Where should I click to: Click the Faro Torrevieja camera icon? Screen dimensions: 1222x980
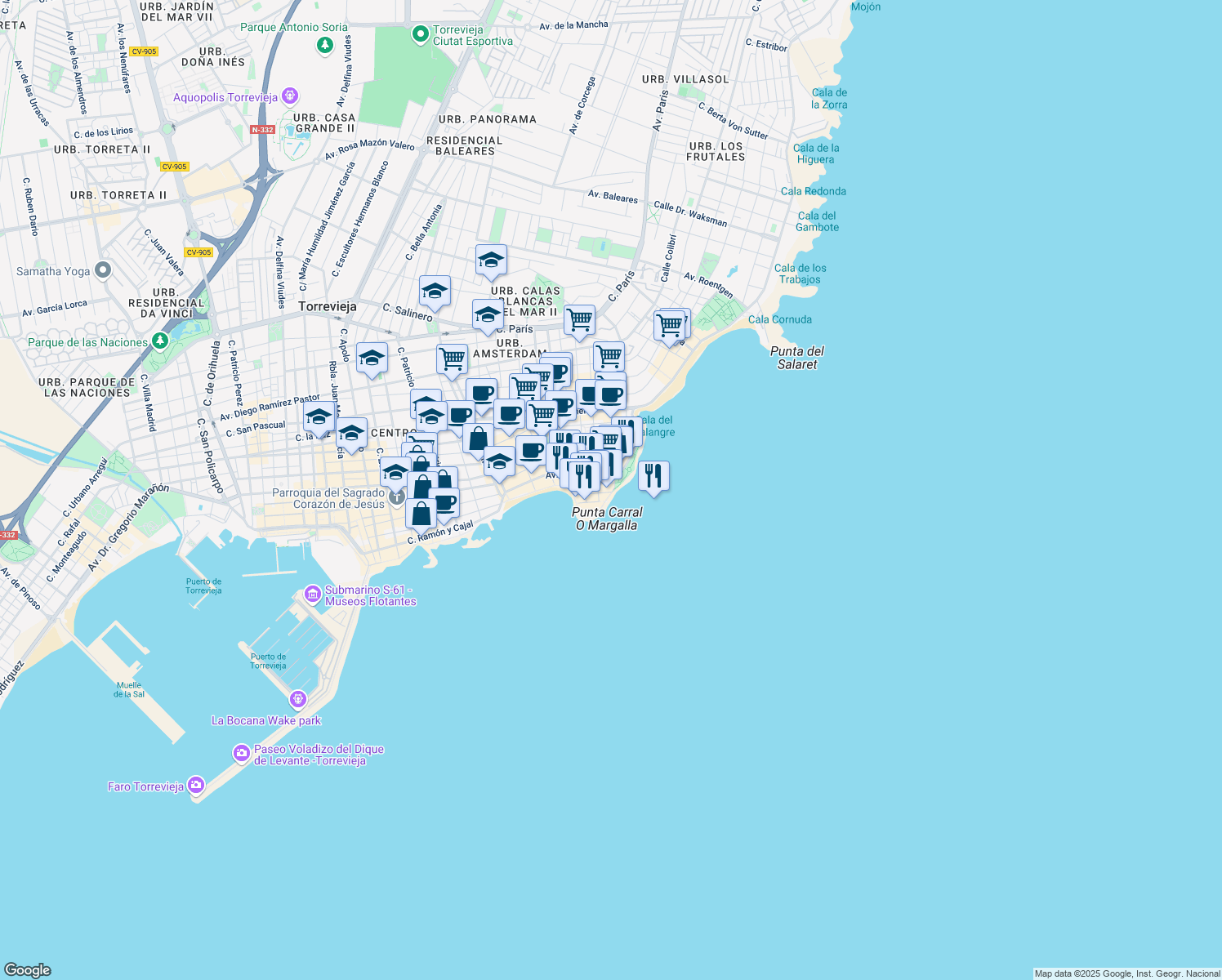click(196, 786)
